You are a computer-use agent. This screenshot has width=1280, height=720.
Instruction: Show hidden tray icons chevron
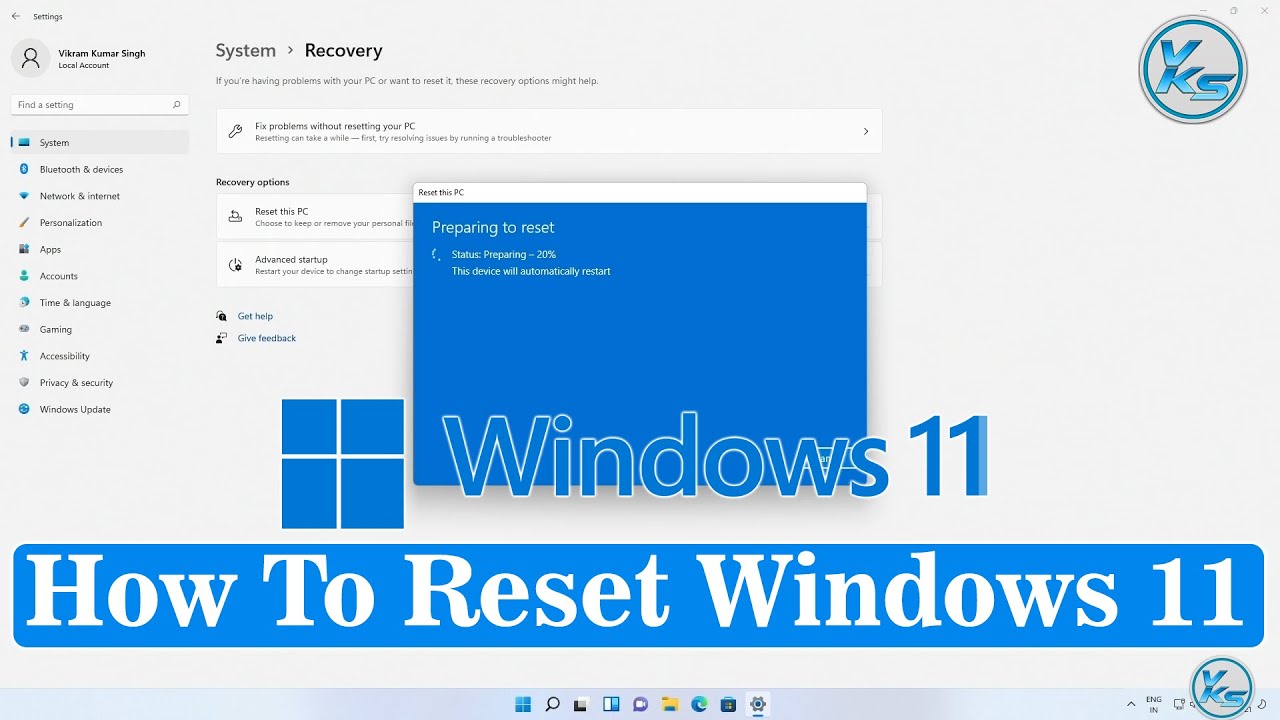(x=1131, y=704)
